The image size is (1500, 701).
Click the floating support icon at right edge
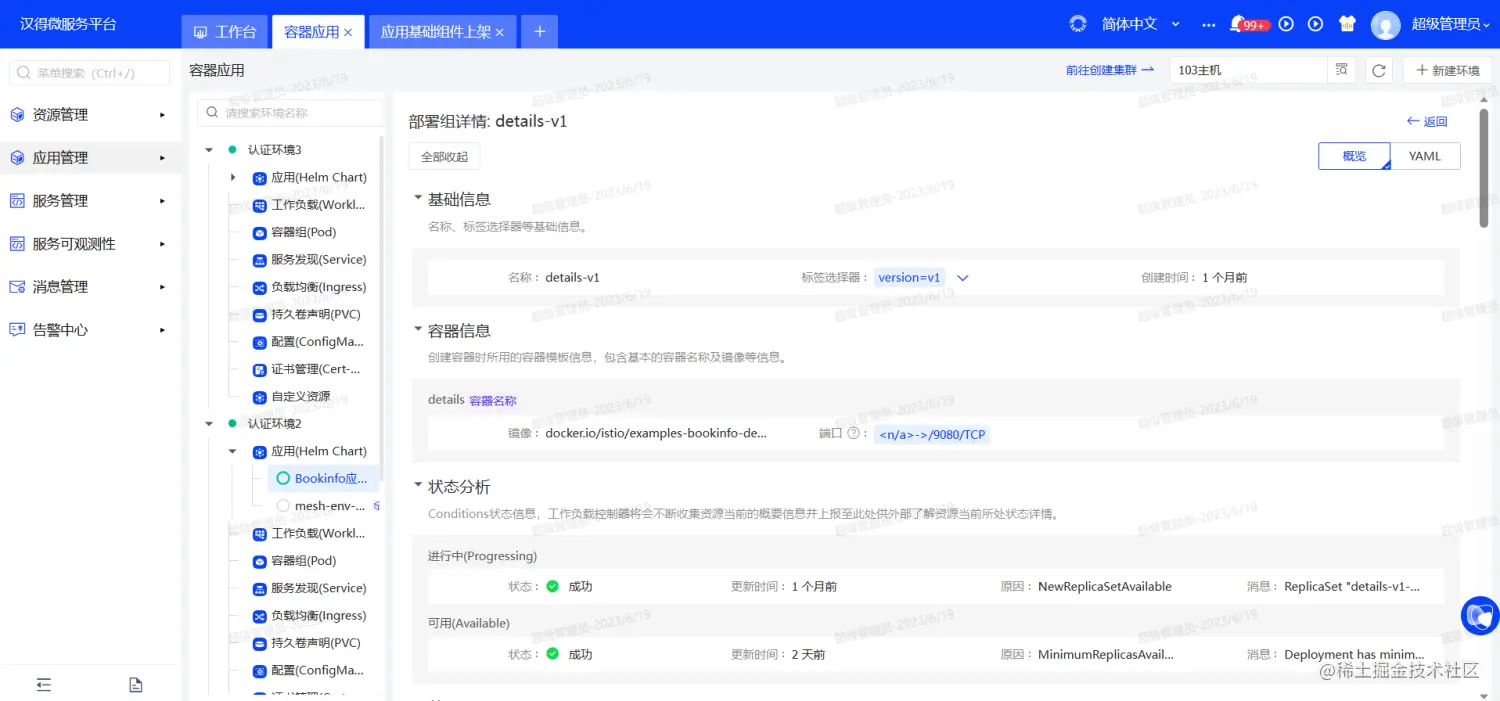1480,616
